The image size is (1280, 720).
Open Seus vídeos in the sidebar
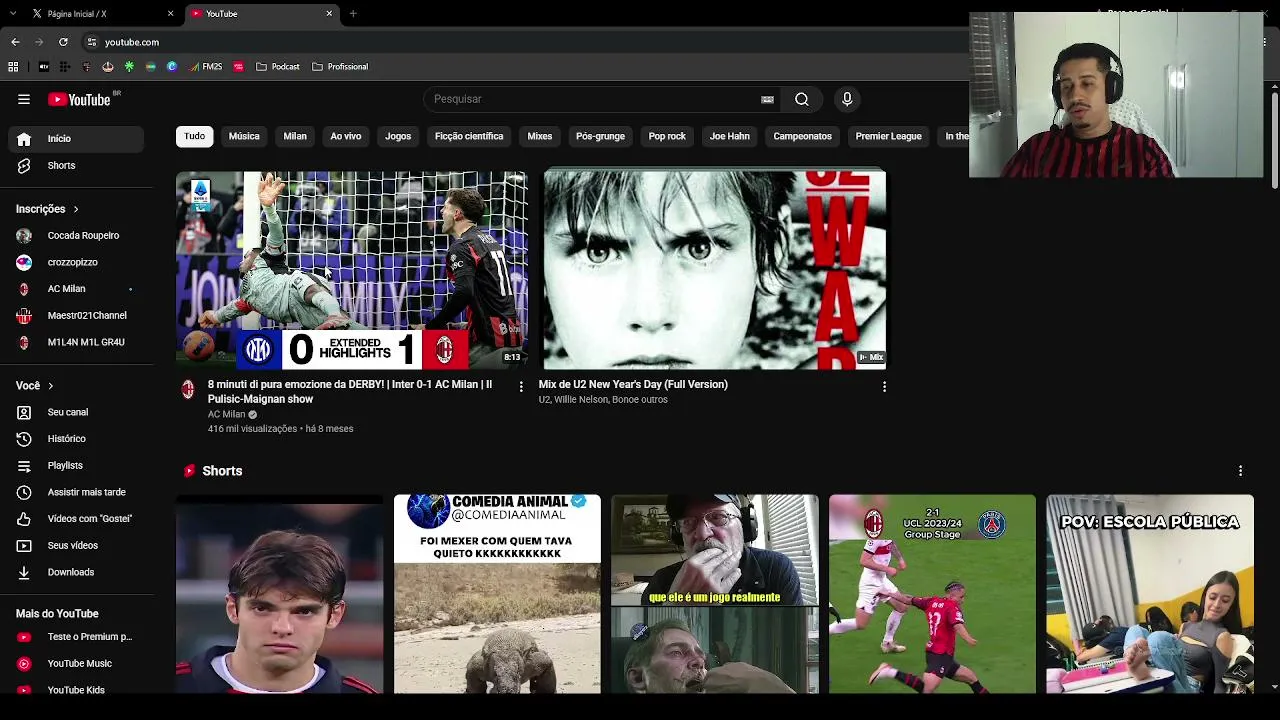pos(76,546)
